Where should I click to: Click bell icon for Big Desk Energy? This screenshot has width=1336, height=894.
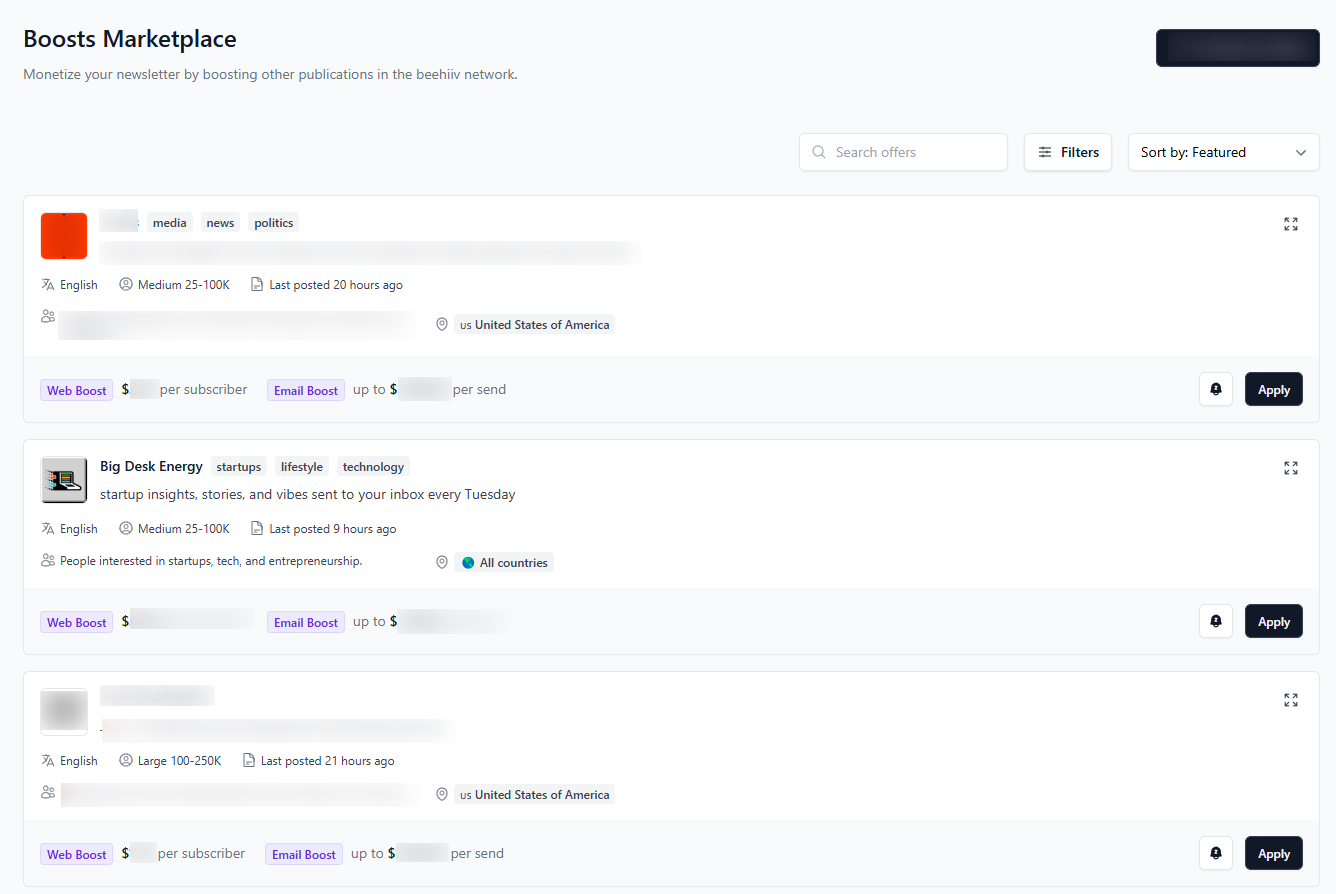point(1215,621)
